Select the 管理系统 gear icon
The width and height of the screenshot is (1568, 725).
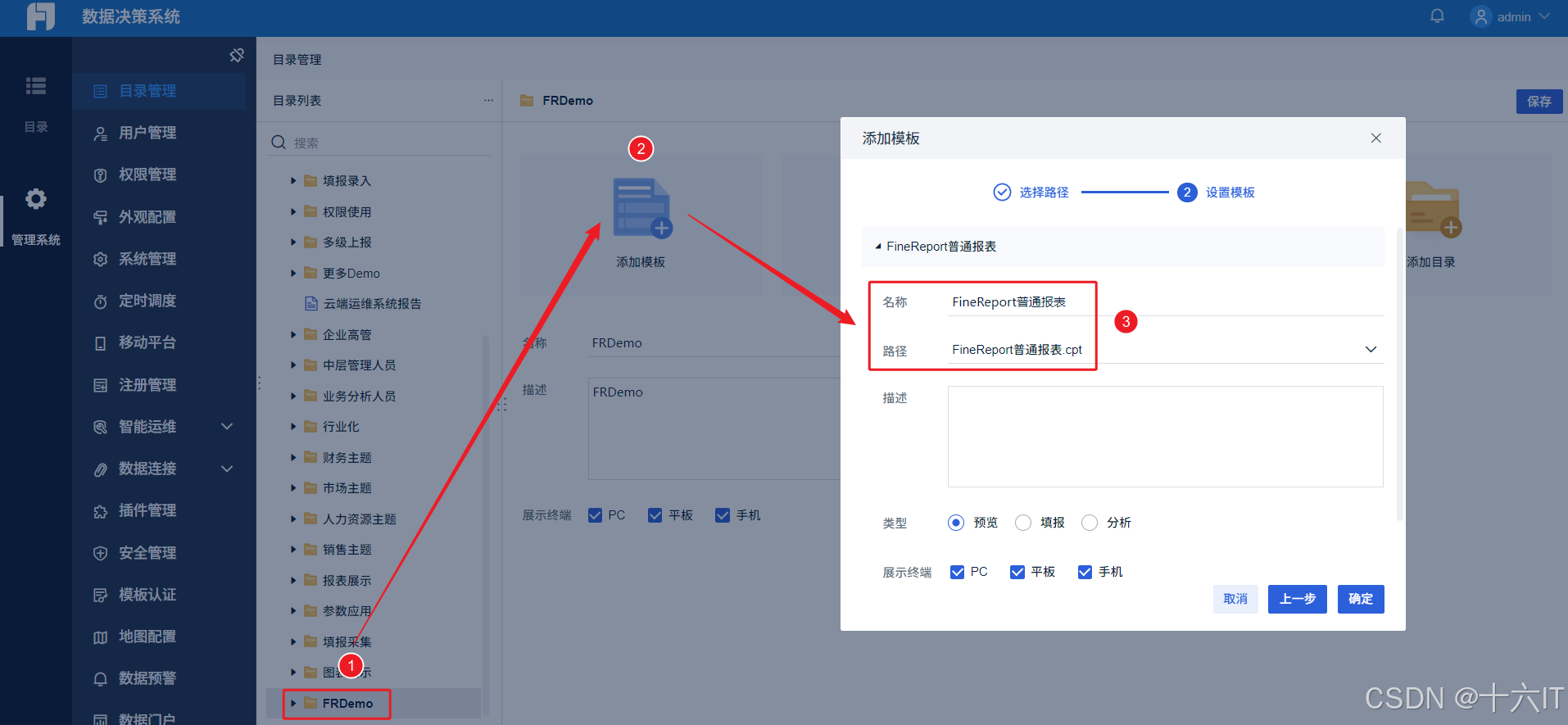point(36,199)
